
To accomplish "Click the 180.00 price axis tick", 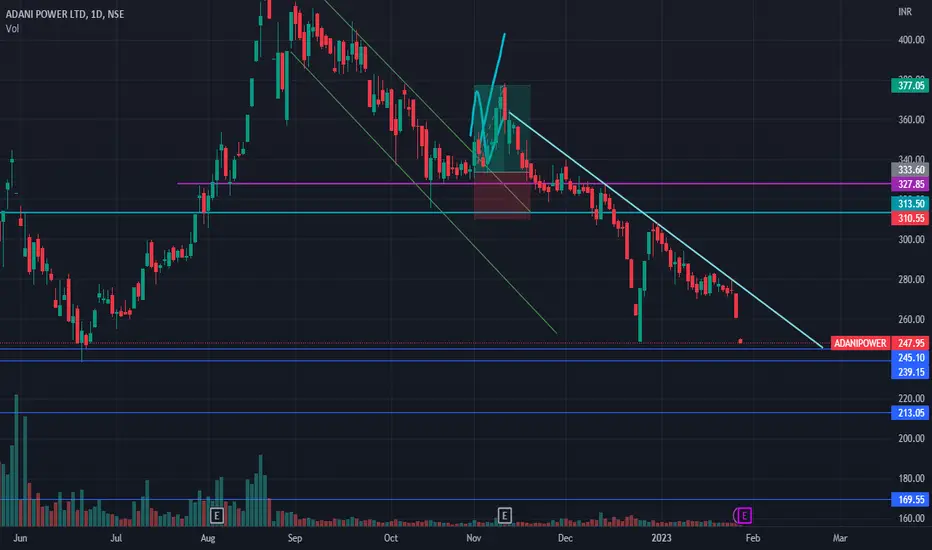I will tap(911, 478).
